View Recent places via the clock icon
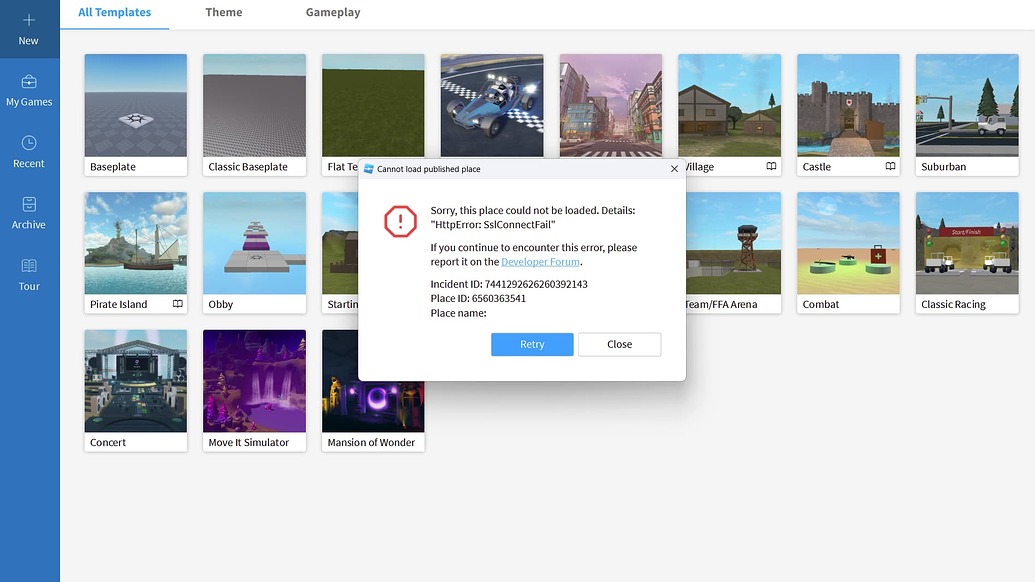The image size is (1035, 582). coord(29,150)
